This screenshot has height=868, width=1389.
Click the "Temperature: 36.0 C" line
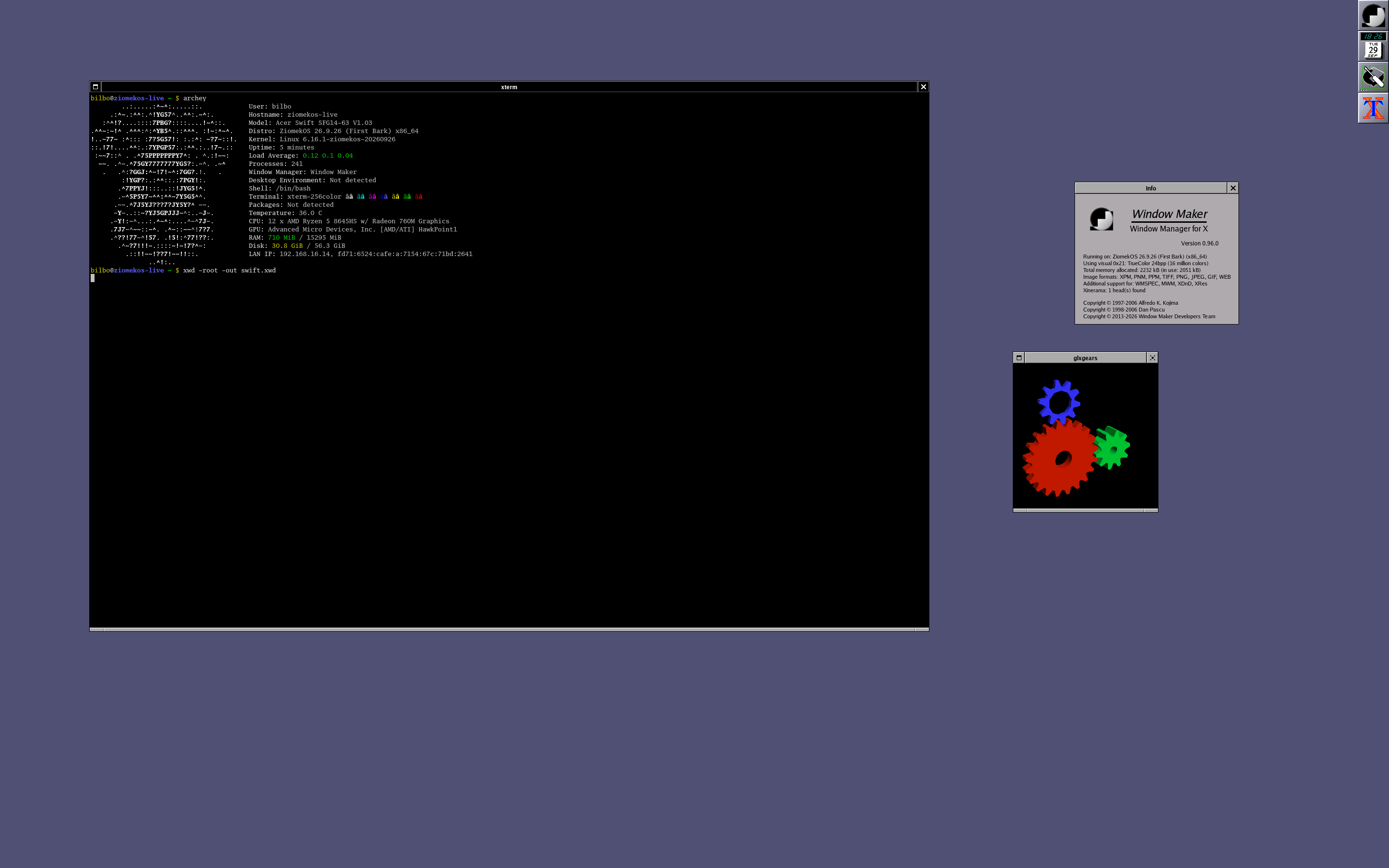click(285, 213)
